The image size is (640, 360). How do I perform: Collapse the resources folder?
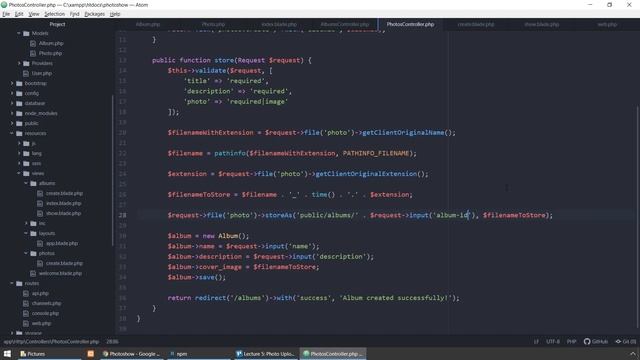coord(12,133)
